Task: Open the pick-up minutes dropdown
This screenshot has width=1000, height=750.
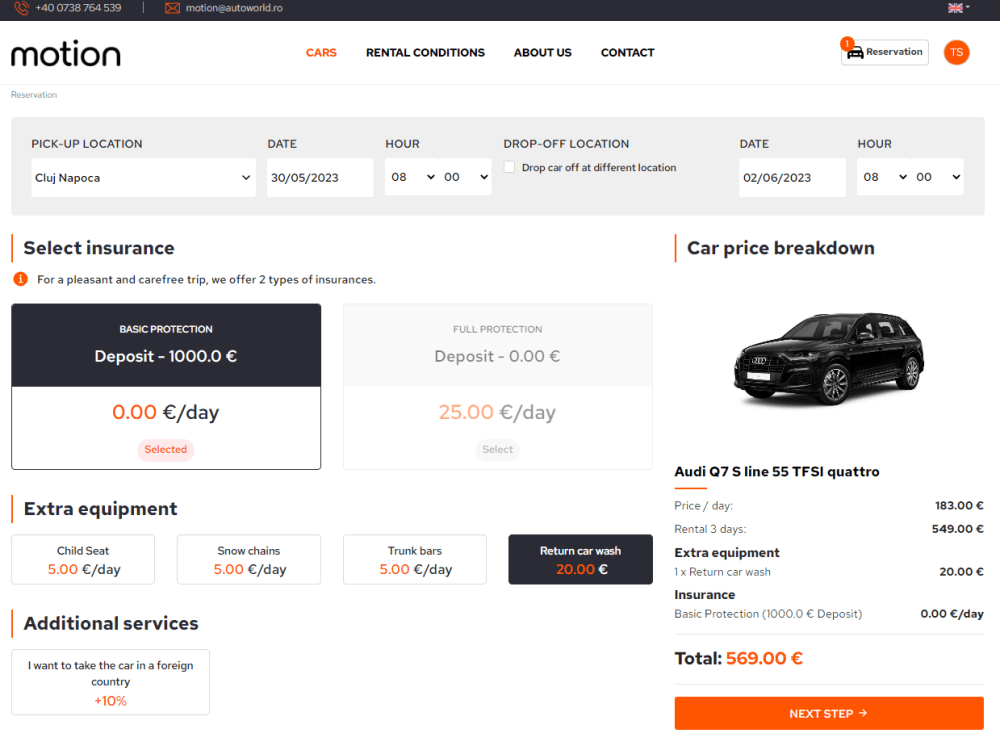Action: [465, 177]
